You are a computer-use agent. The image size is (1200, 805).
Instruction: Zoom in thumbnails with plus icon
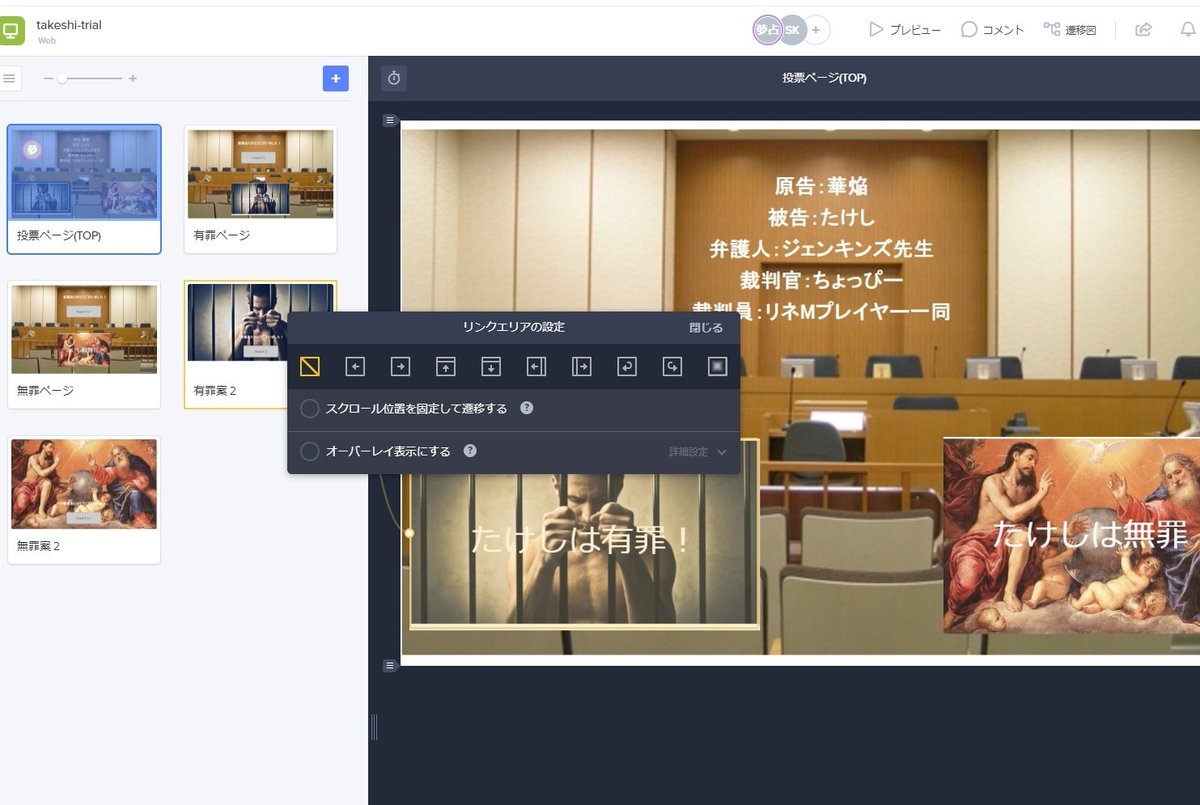tap(133, 78)
